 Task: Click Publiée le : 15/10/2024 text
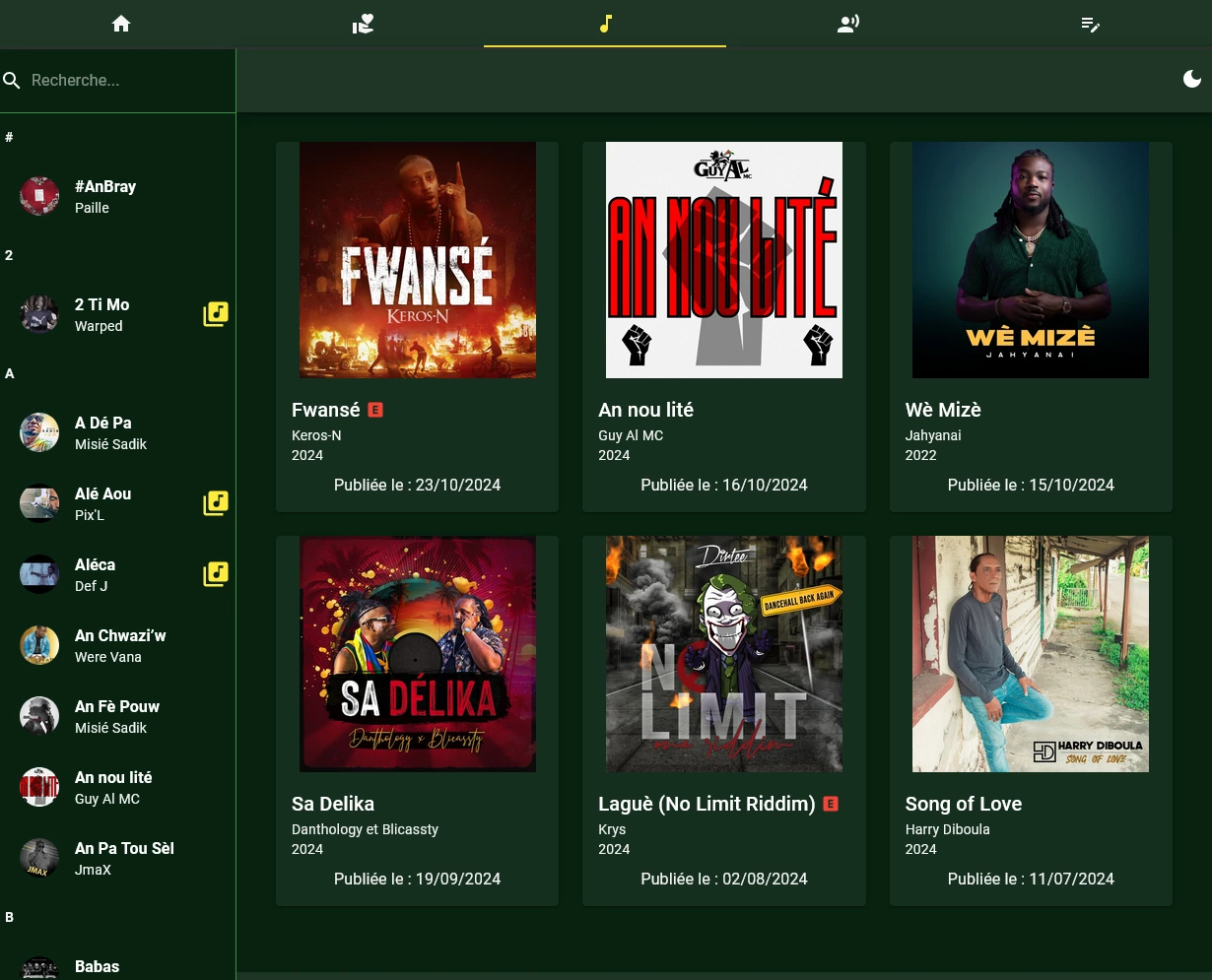click(1031, 485)
